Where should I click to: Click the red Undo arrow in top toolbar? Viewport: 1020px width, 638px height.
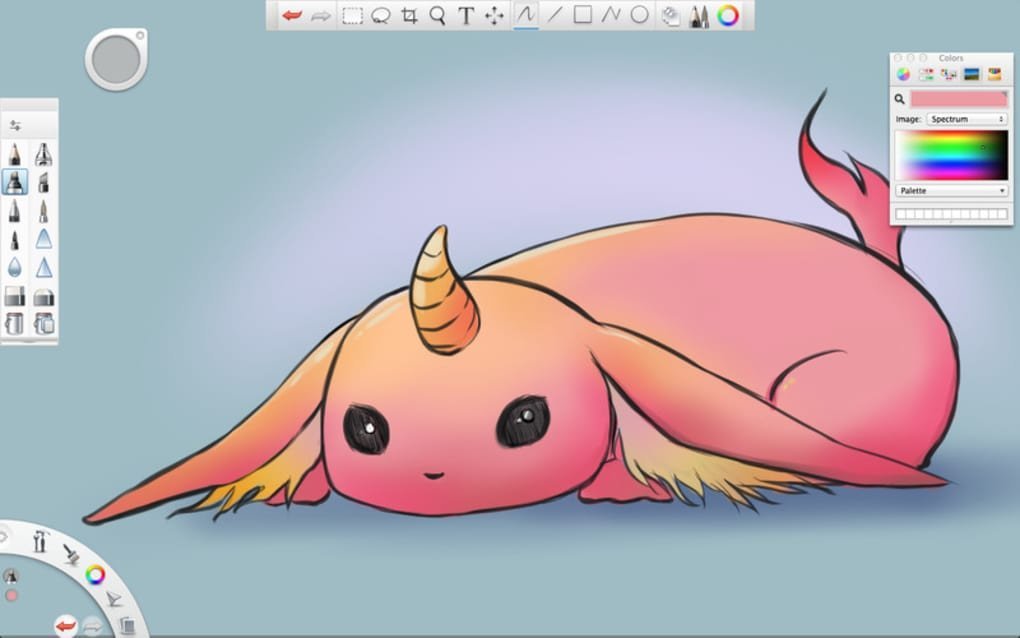tap(292, 15)
